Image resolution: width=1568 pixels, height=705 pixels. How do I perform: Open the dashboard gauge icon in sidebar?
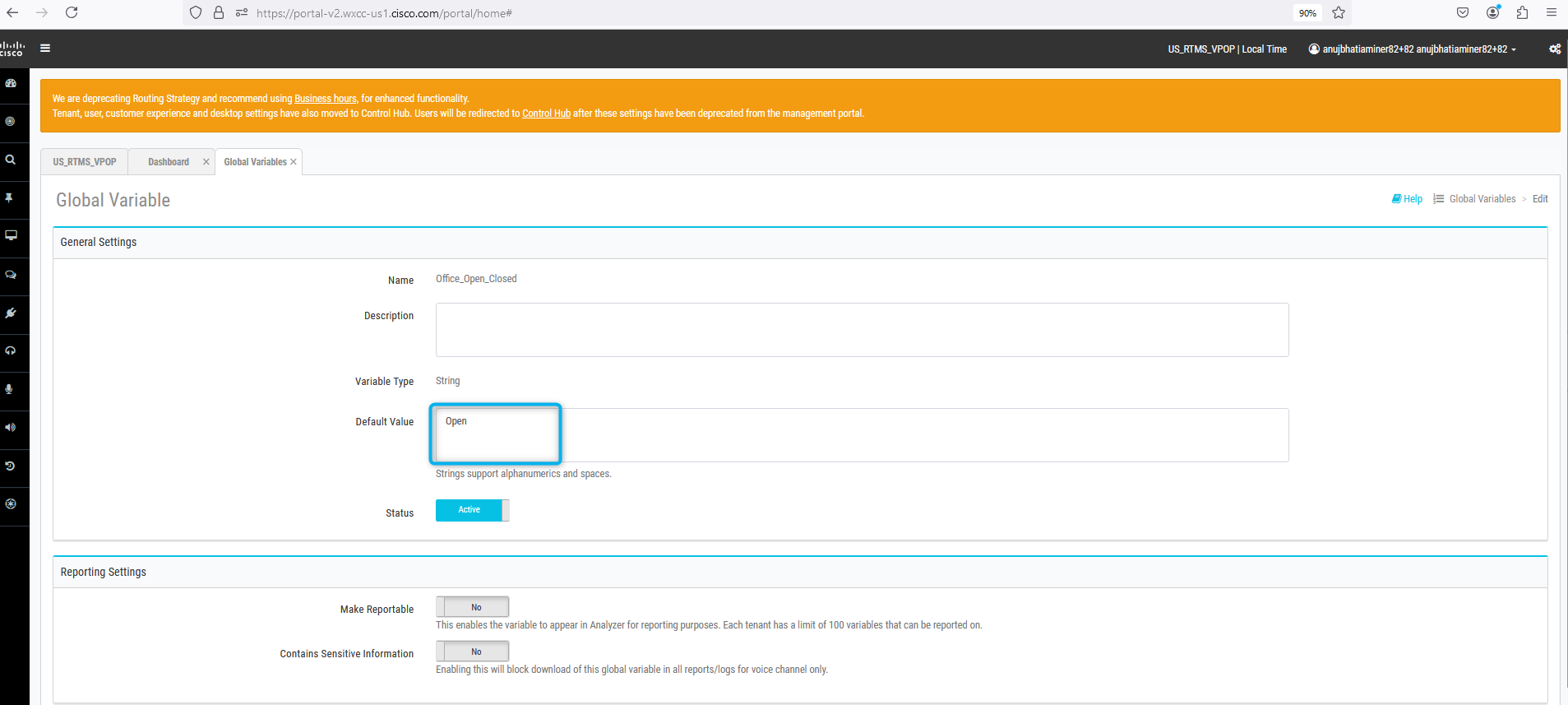11,83
